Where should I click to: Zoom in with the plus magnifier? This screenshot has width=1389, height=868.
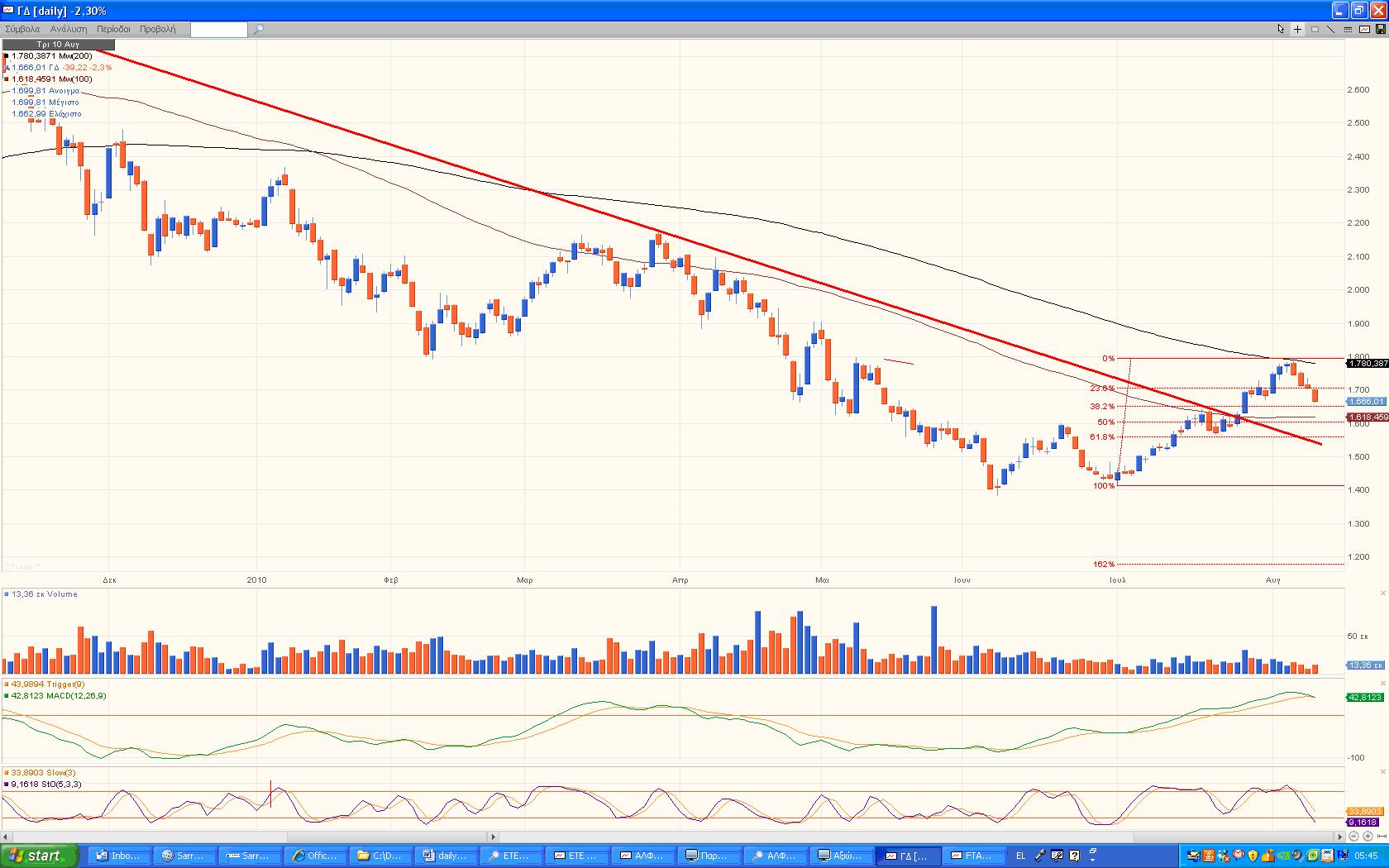click(1368, 837)
